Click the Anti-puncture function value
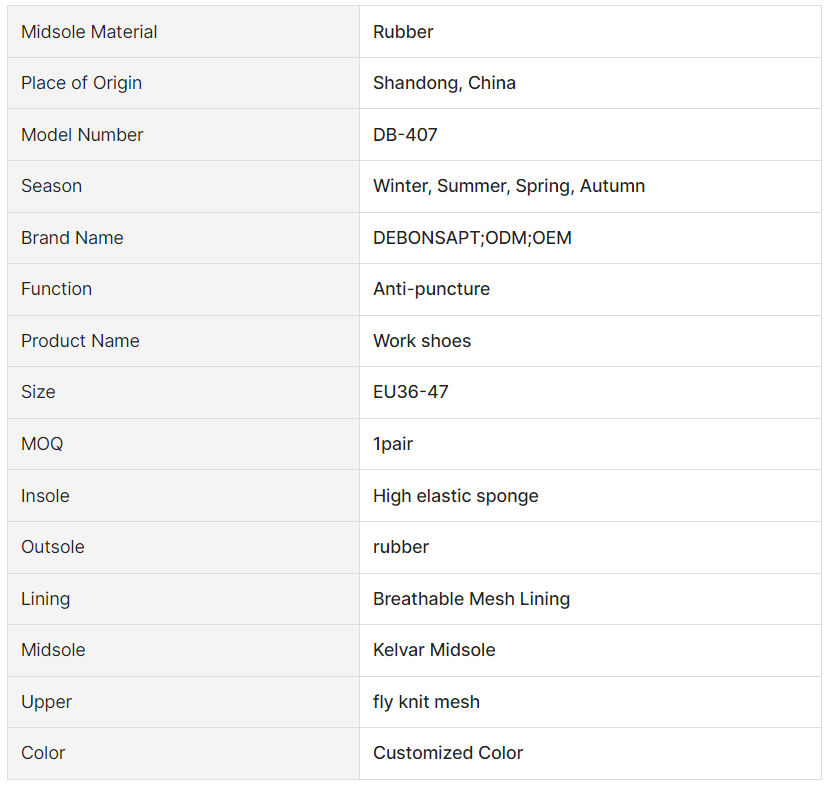The image size is (826, 786). (x=431, y=289)
